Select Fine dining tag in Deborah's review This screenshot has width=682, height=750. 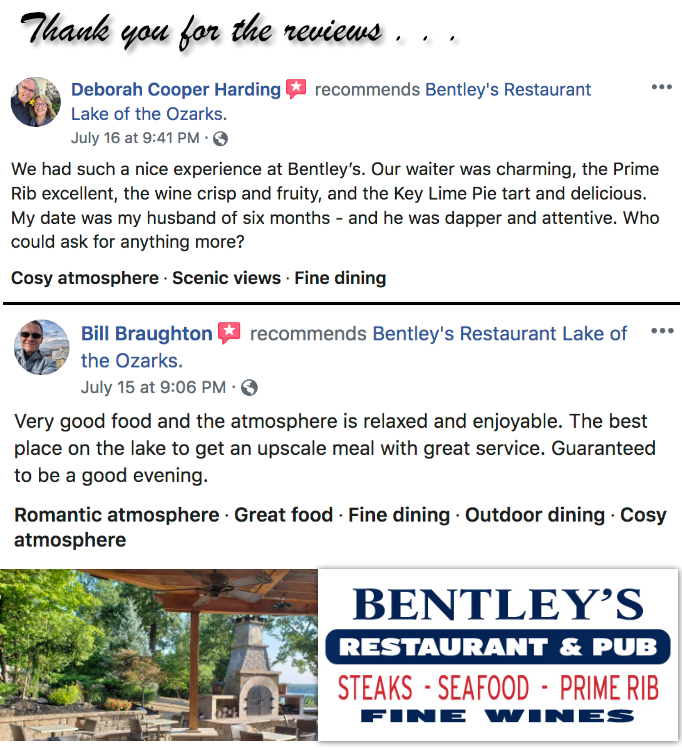click(x=340, y=278)
